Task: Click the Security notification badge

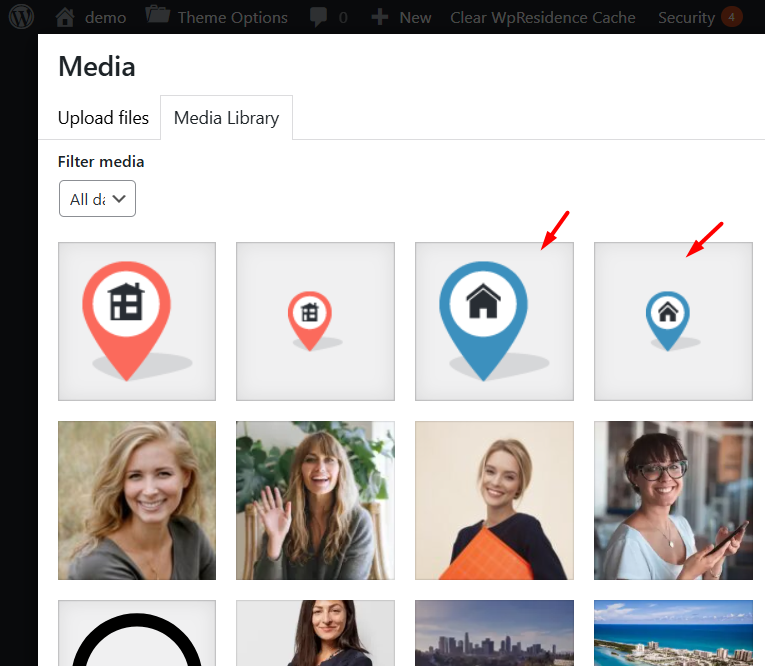Action: coord(732,17)
